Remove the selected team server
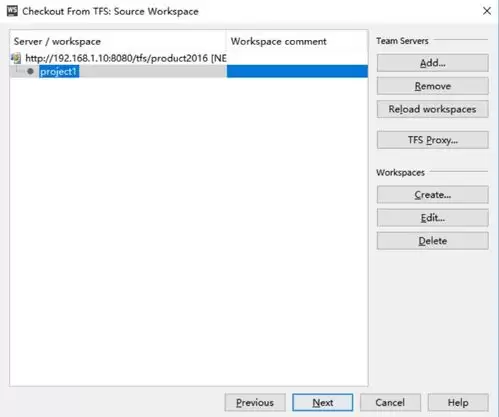 433,86
